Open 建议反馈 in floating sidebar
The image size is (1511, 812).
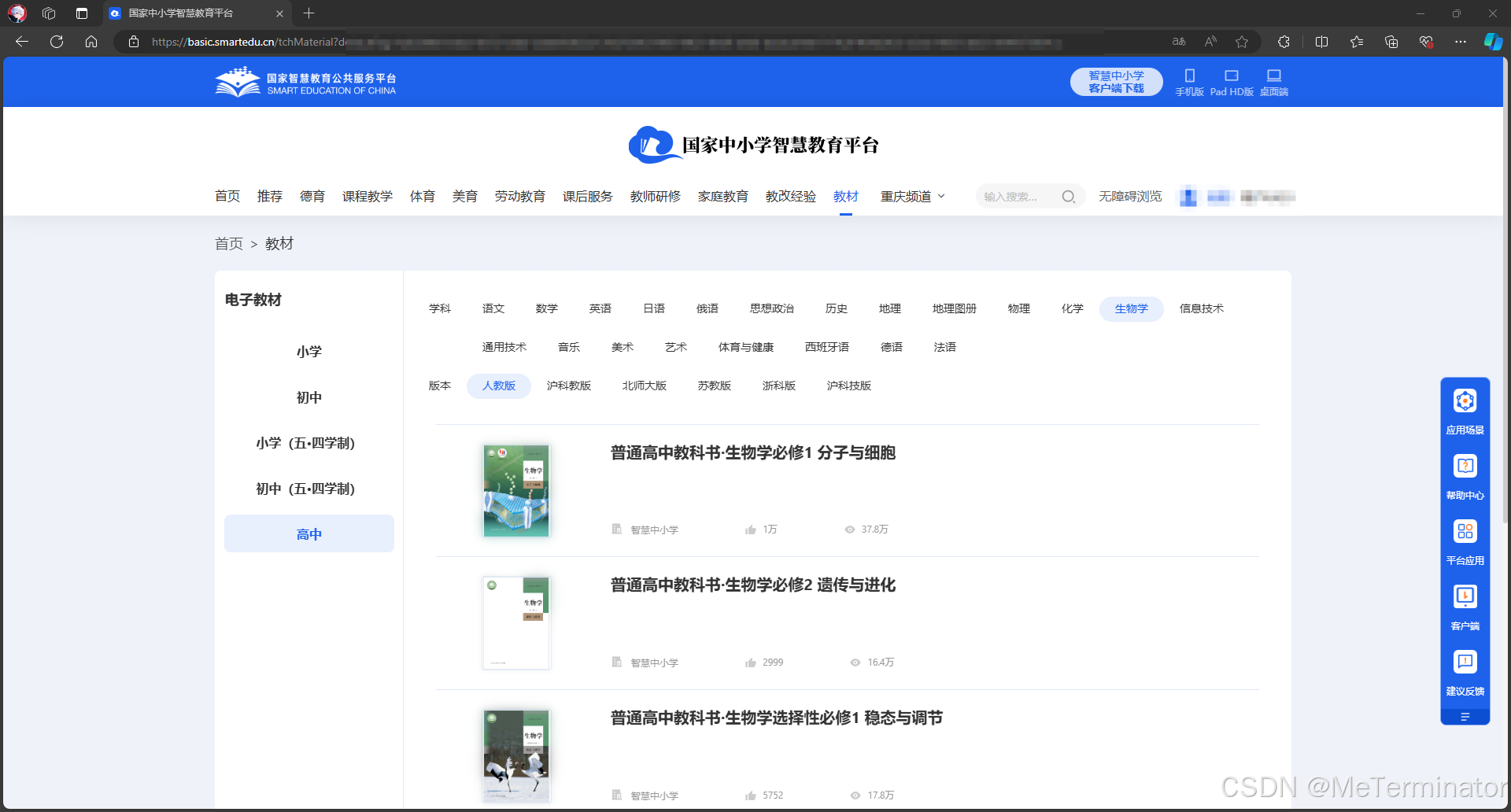(x=1465, y=673)
